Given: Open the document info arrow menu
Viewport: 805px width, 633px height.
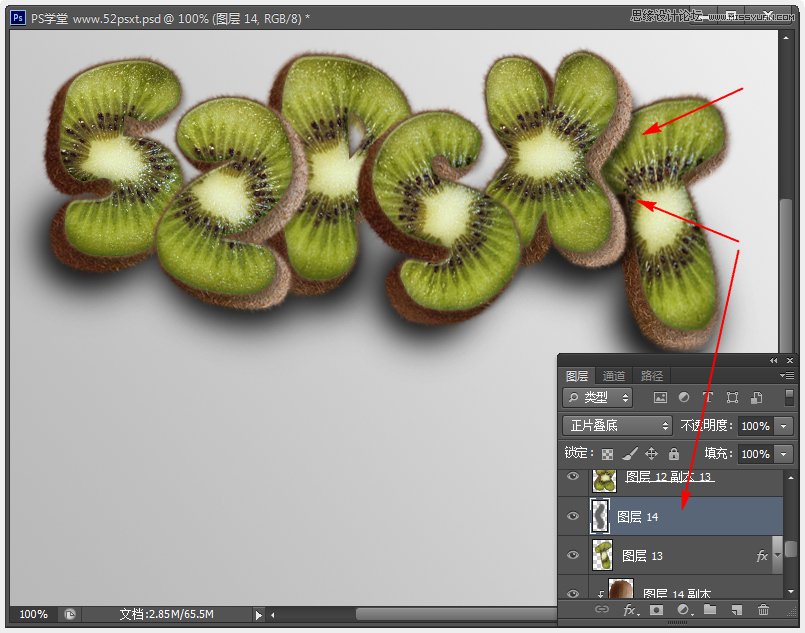Looking at the screenshot, I should [x=258, y=615].
